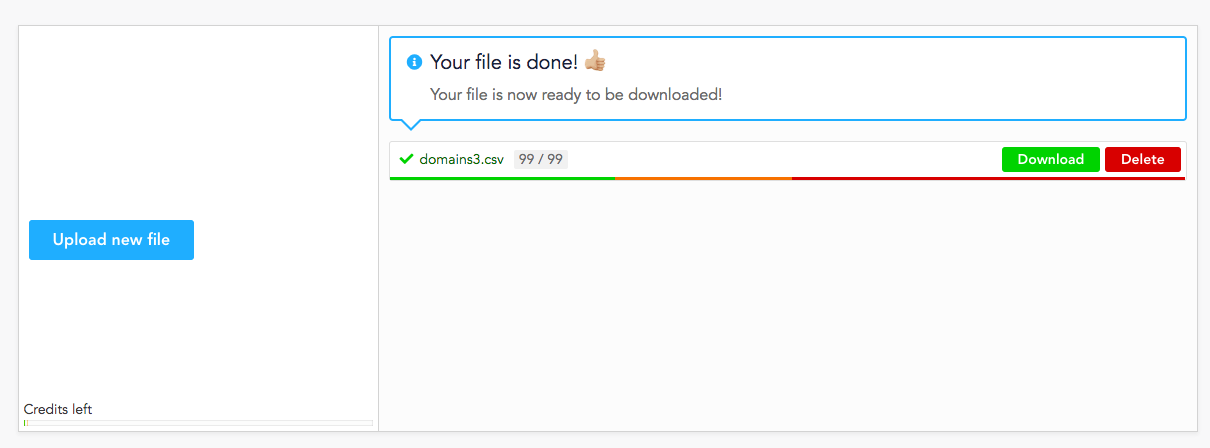The width and height of the screenshot is (1210, 448).
Task: Click the ready to be downloaded message
Action: point(576,94)
